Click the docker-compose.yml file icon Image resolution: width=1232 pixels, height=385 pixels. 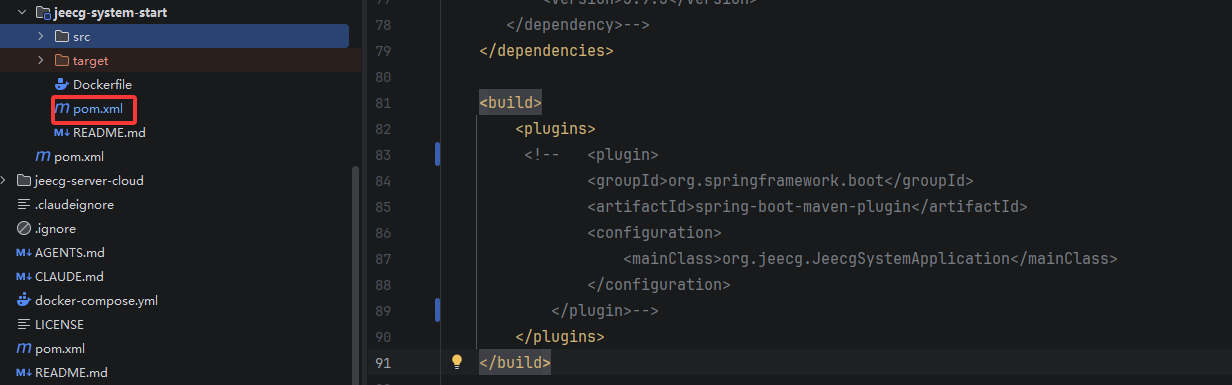point(24,300)
